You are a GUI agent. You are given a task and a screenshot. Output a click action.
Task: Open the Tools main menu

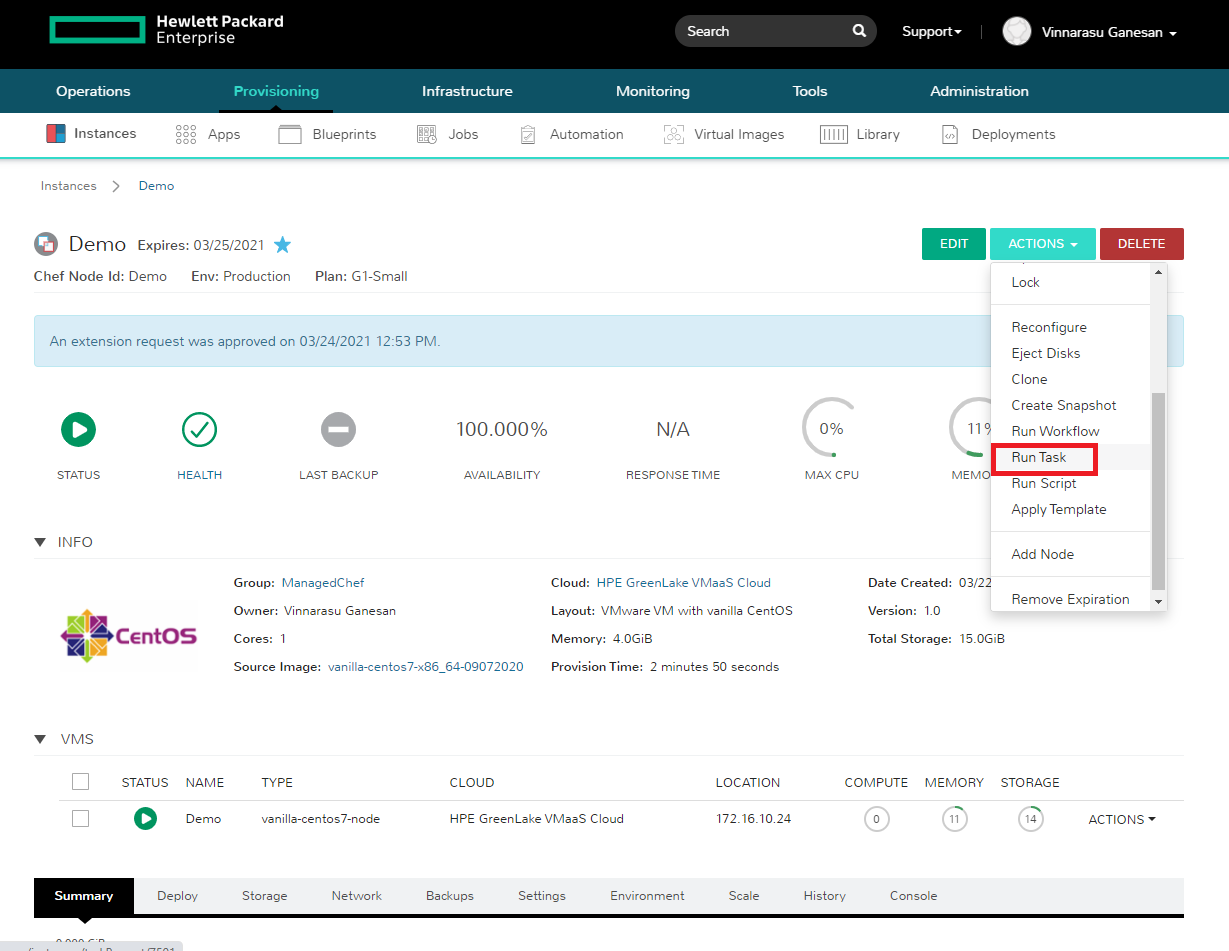(x=810, y=91)
